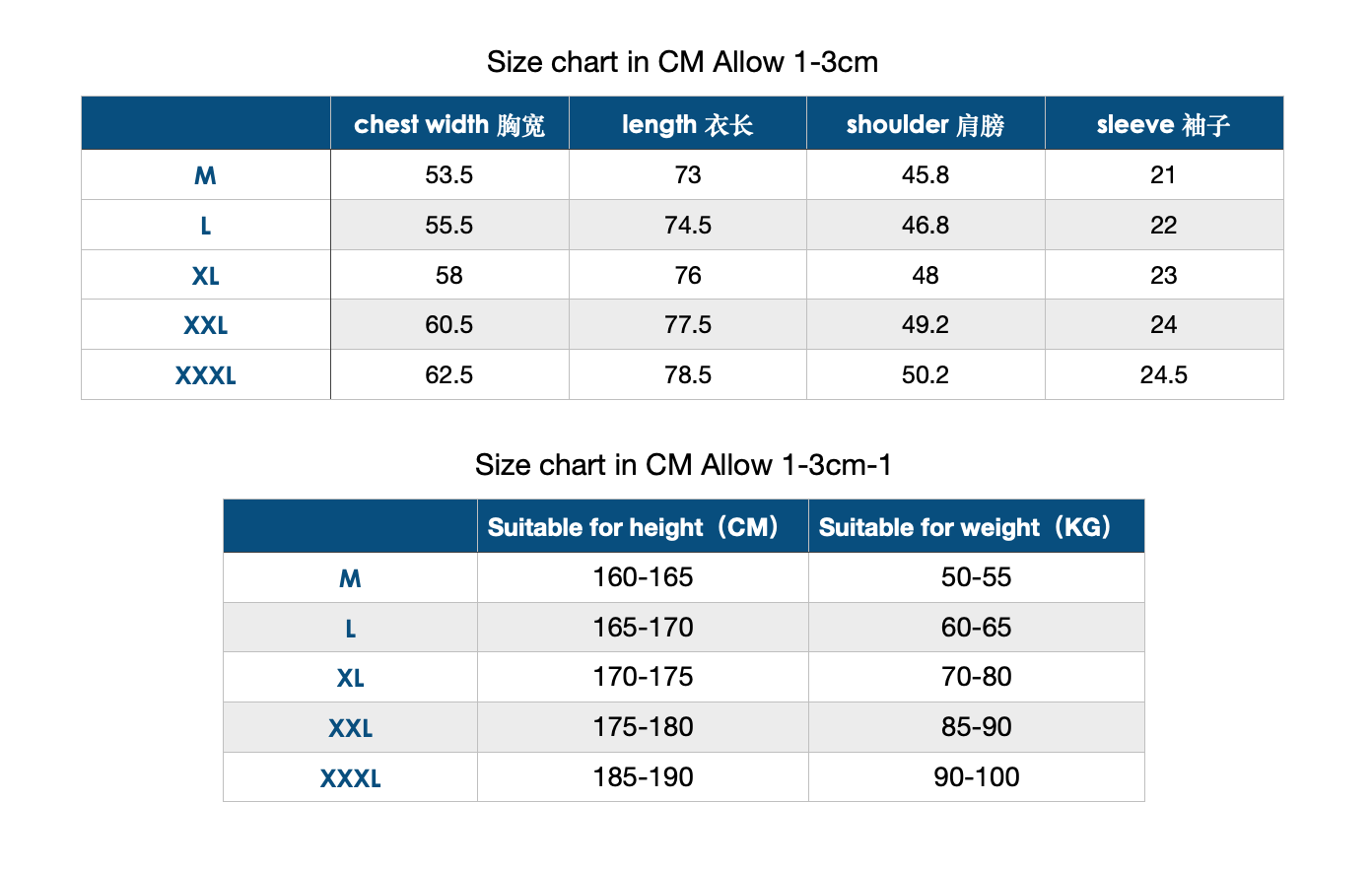The width and height of the screenshot is (1372, 869).
Task: Select the cell with length 74.5
Action: 688,225
